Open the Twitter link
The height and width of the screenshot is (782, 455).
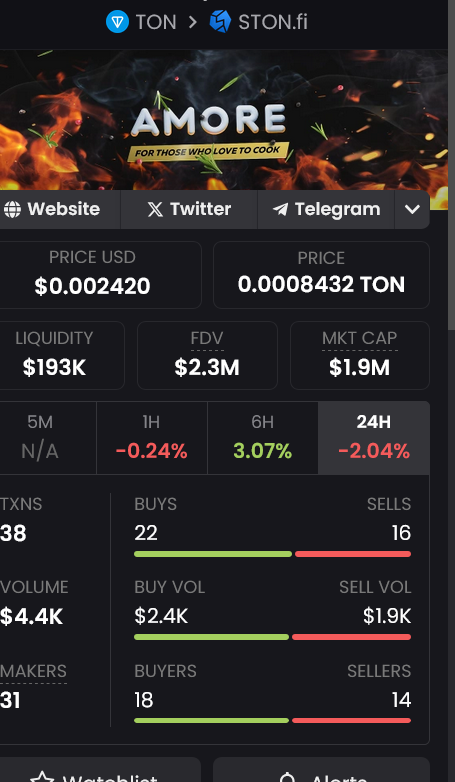[x=189, y=209]
